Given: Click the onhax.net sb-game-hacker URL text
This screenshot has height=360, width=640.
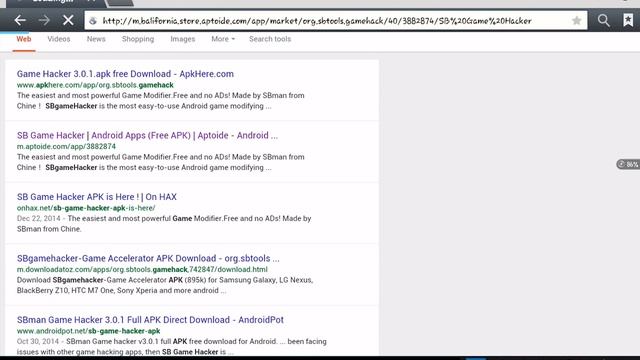Looking at the screenshot, I should 86,208.
